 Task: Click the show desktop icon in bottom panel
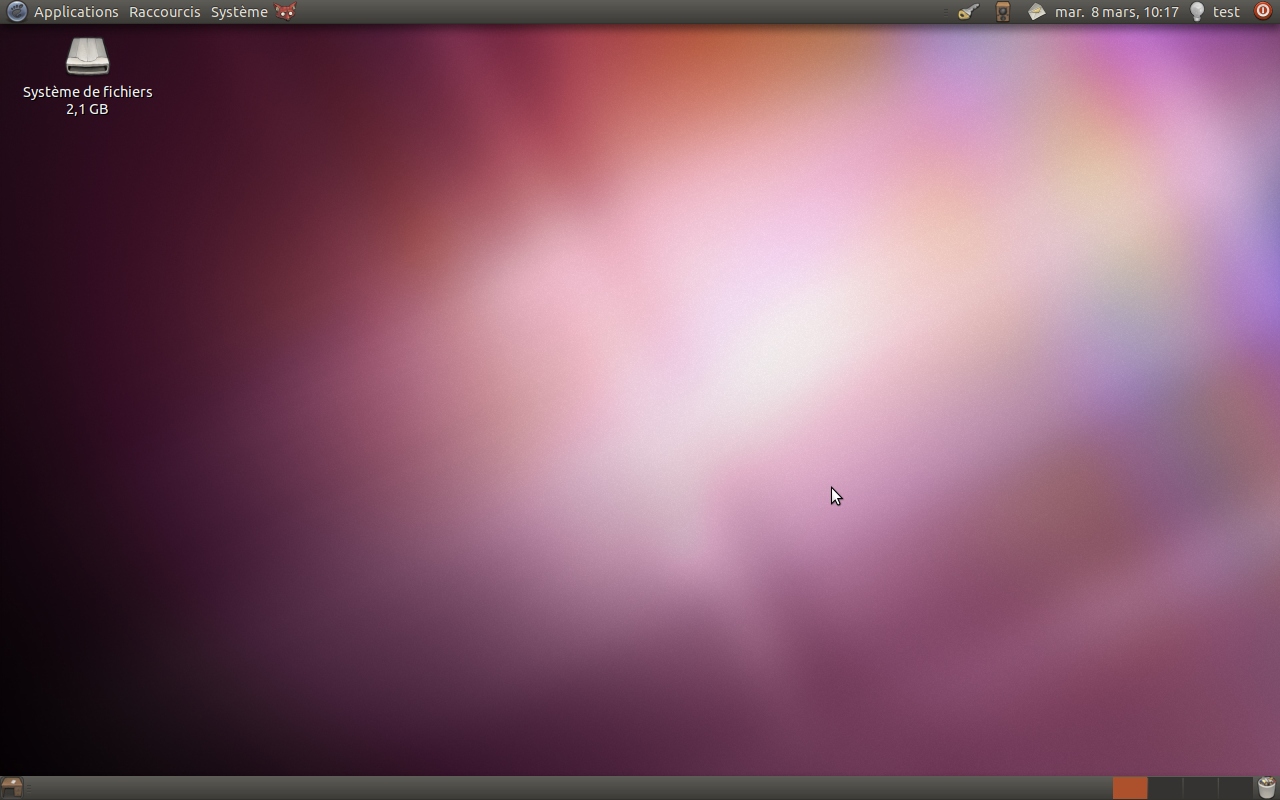pos(12,788)
